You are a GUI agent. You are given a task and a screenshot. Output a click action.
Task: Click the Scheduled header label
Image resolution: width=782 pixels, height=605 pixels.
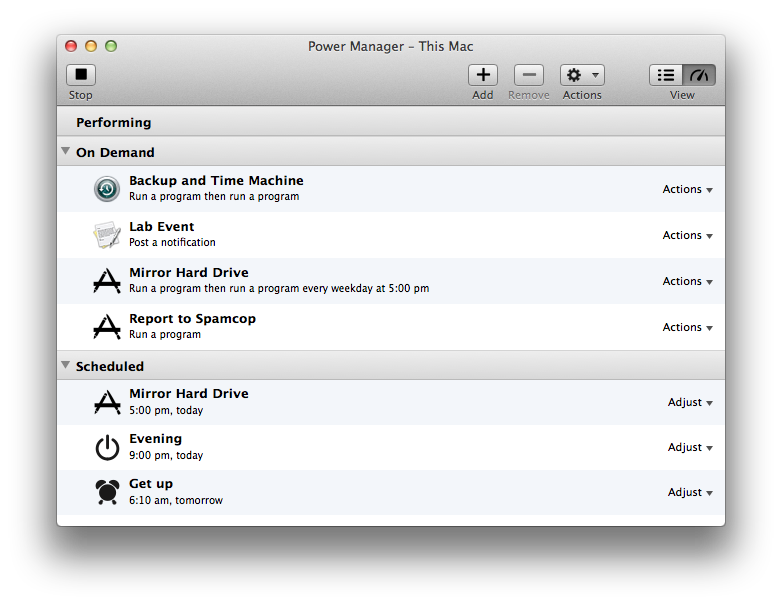tap(110, 367)
